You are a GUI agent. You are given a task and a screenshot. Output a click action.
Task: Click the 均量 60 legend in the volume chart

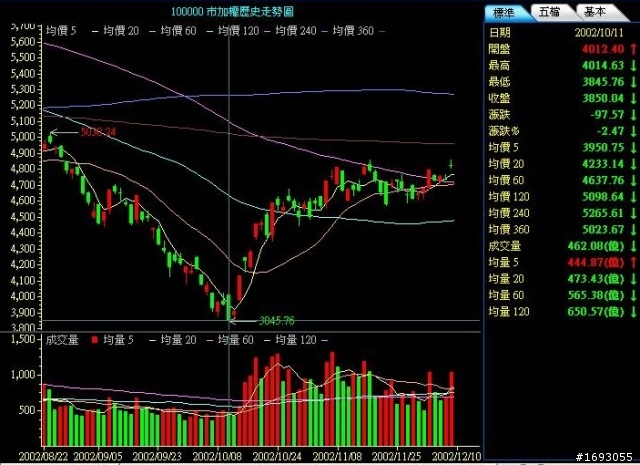coord(236,340)
